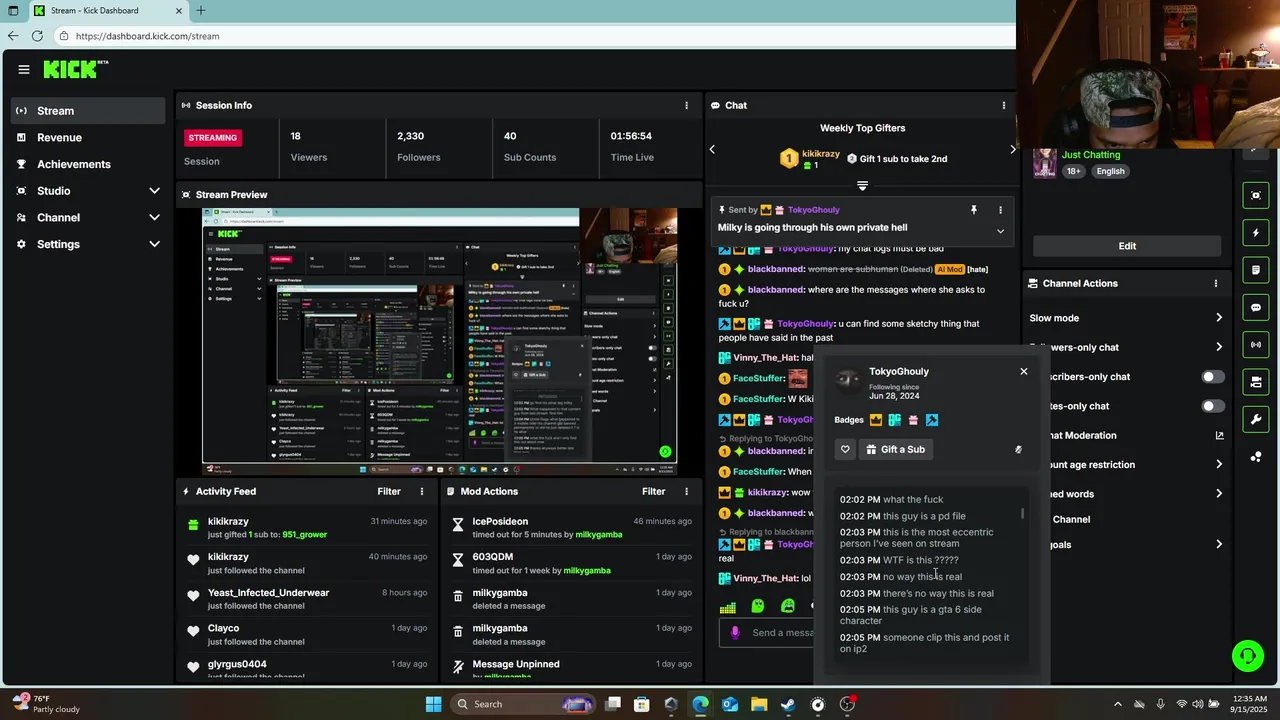This screenshot has width=1280, height=720.
Task: Click username kikikrazy in Weekly Top Gifters
Action: [821, 154]
